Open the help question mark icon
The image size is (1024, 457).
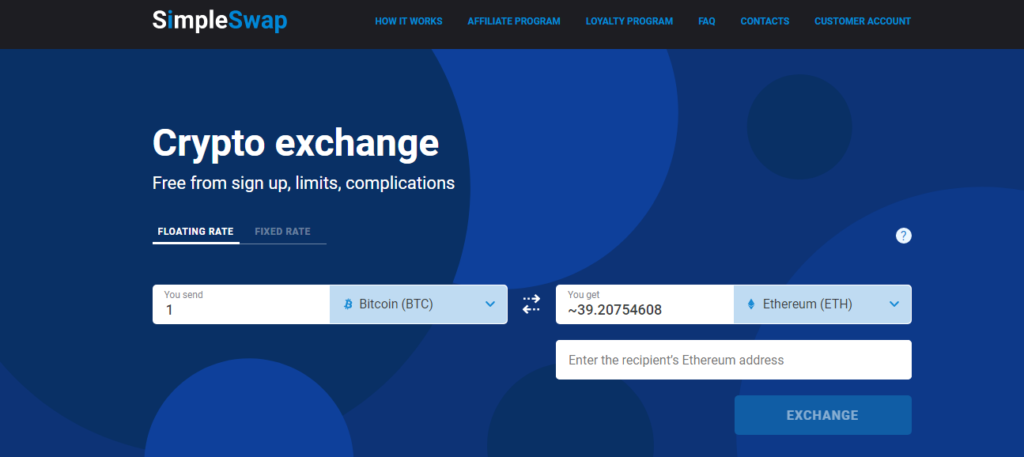pos(903,236)
